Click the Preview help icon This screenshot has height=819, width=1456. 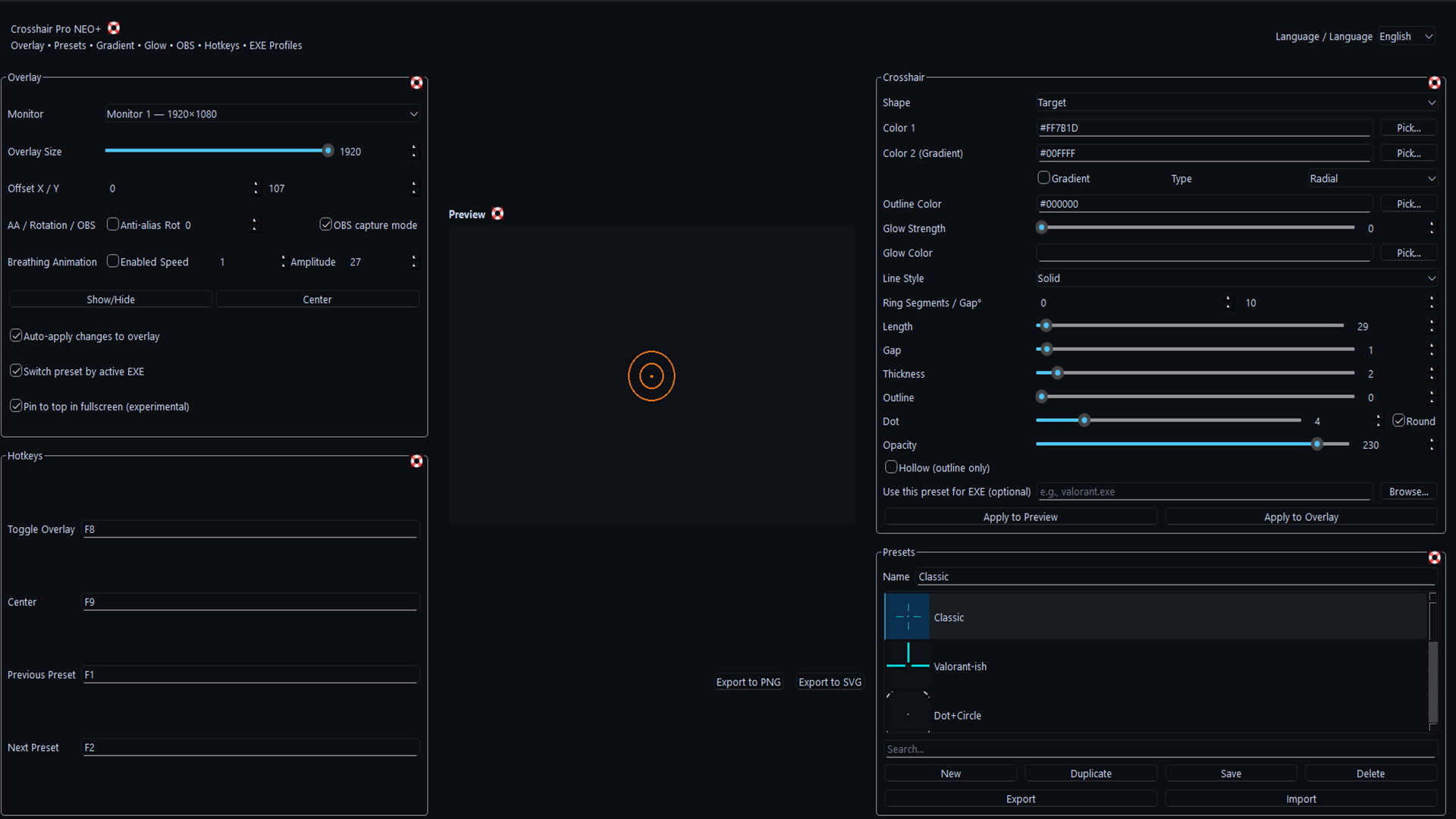498,214
